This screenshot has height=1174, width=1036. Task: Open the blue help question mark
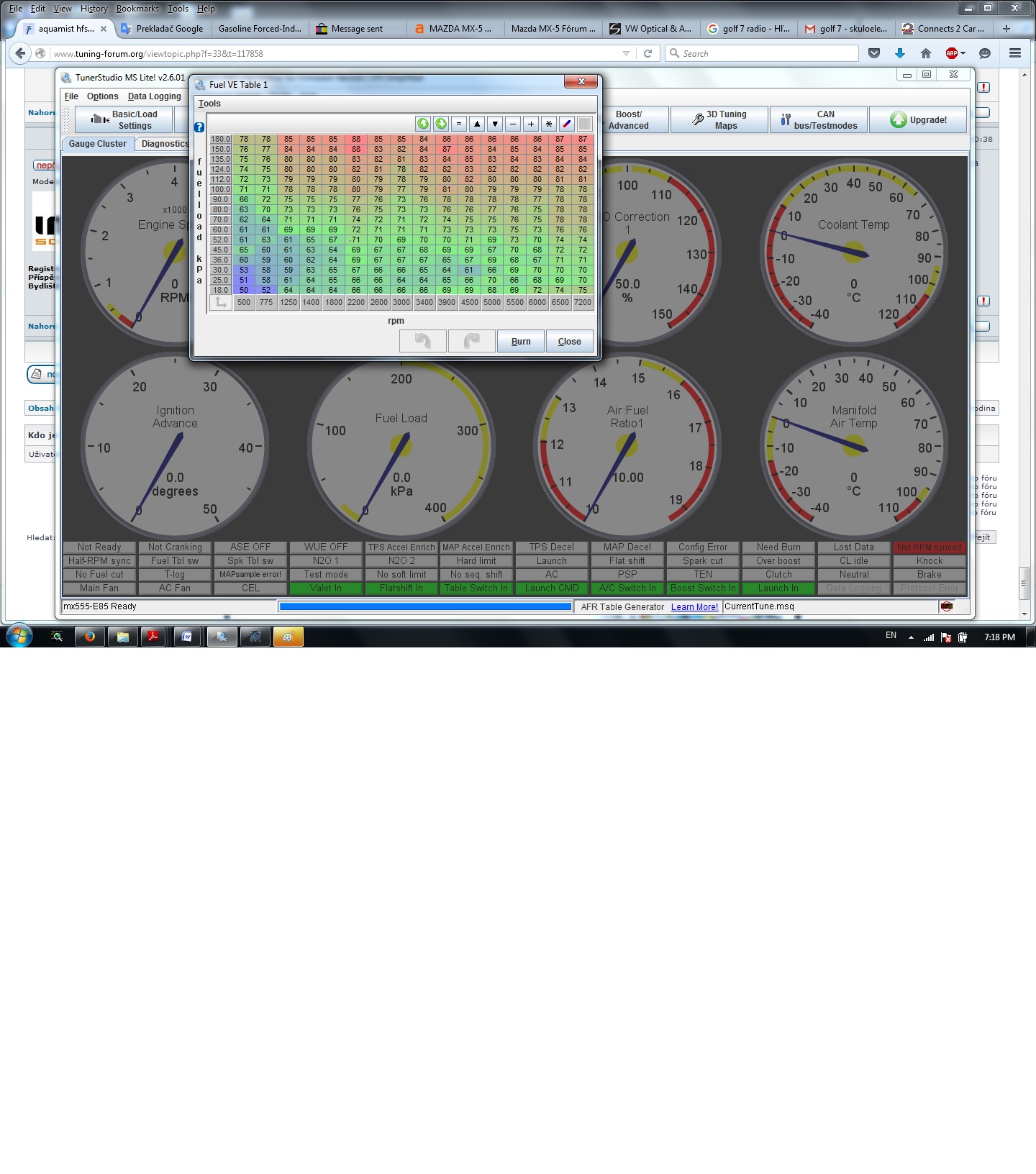[199, 127]
